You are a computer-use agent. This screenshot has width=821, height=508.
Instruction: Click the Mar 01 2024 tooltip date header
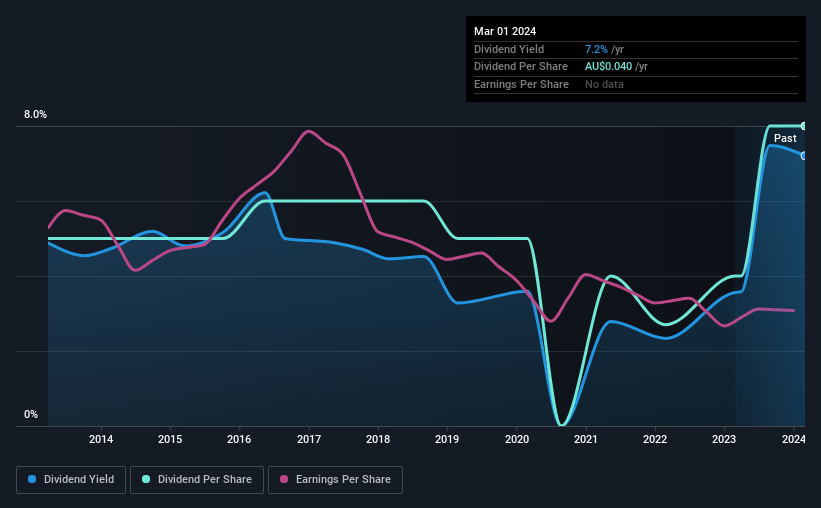(x=505, y=31)
